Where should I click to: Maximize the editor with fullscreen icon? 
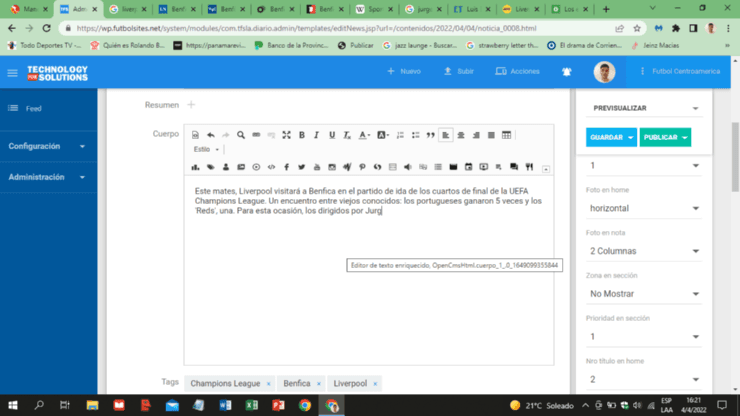coord(286,135)
